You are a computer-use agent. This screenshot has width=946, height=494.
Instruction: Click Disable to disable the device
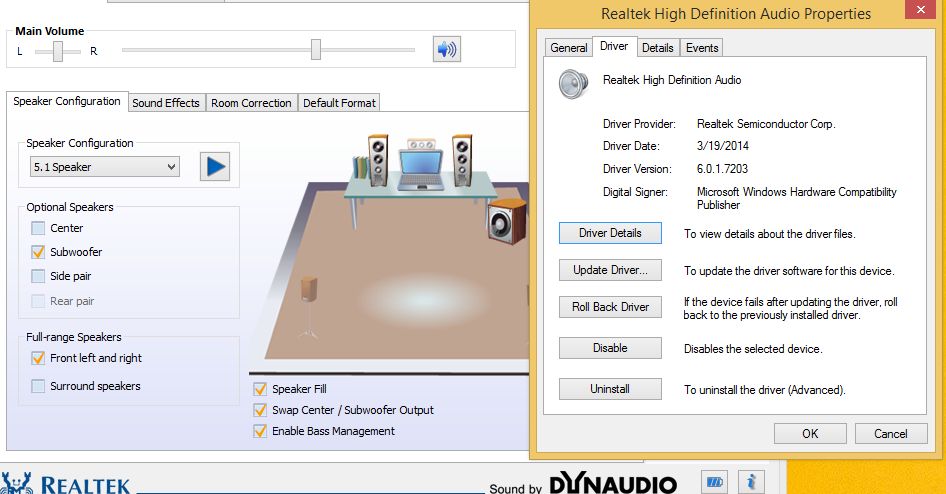pos(610,348)
